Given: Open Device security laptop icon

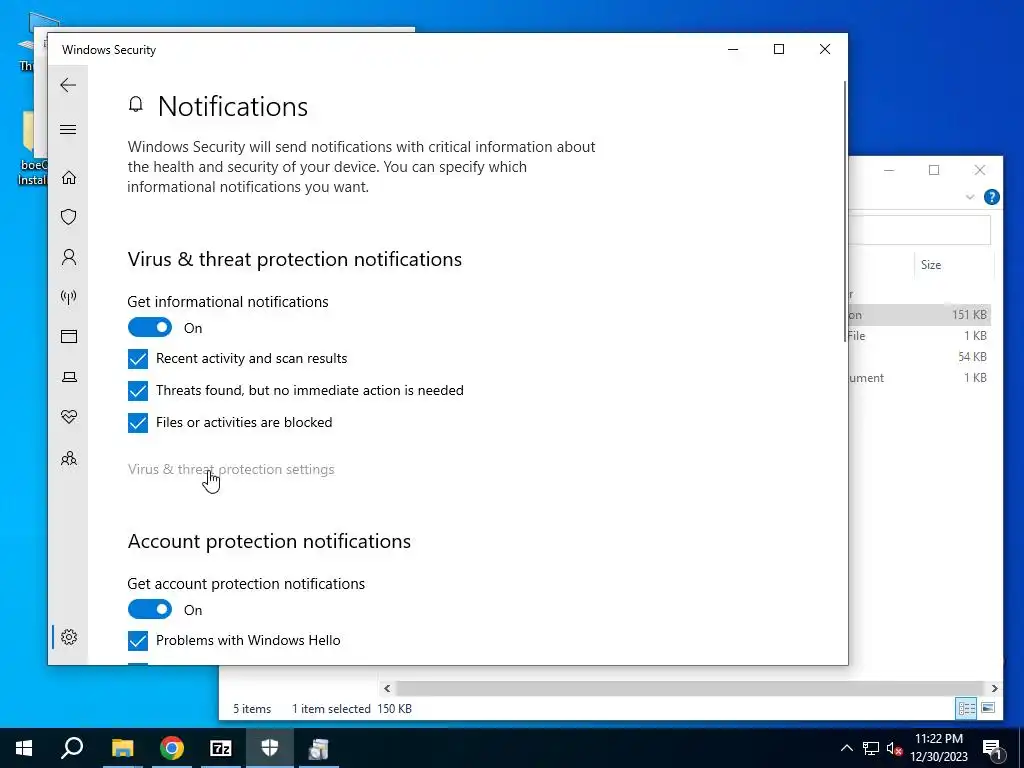Looking at the screenshot, I should coord(69,377).
